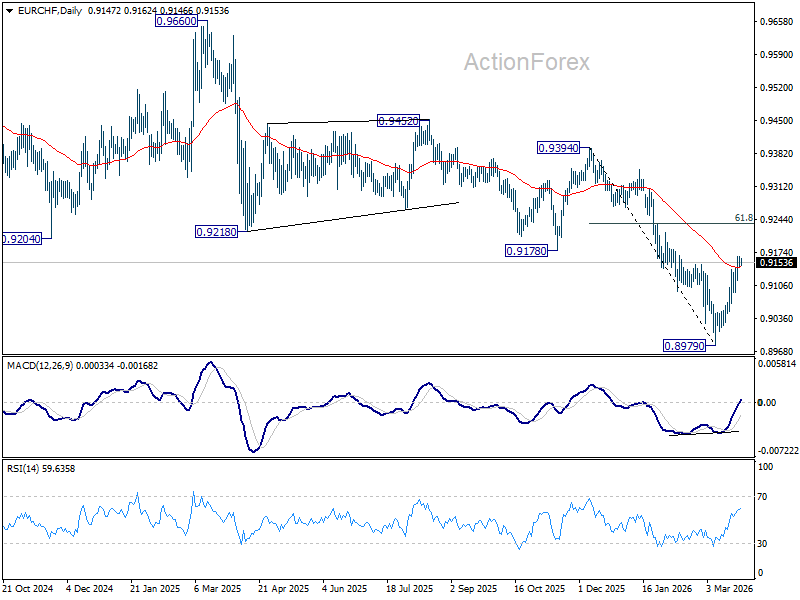The image size is (800, 600).
Task: Click the 0.89790 low price label
Action: click(x=684, y=346)
